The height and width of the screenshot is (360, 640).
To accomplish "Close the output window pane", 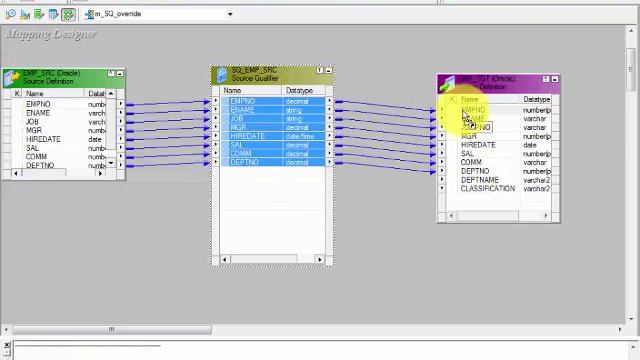I will click(x=7, y=345).
